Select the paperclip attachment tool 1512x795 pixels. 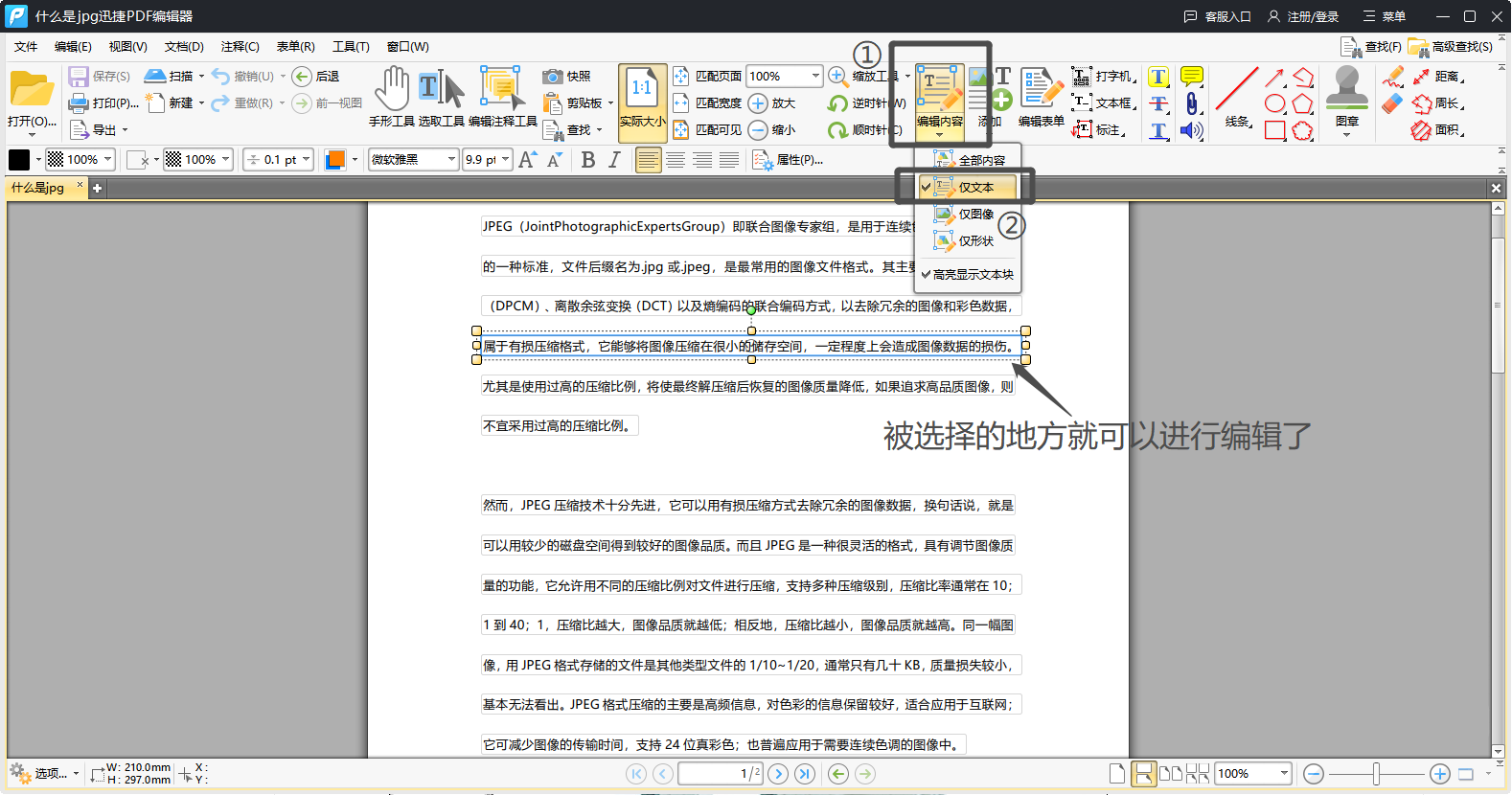click(1192, 103)
